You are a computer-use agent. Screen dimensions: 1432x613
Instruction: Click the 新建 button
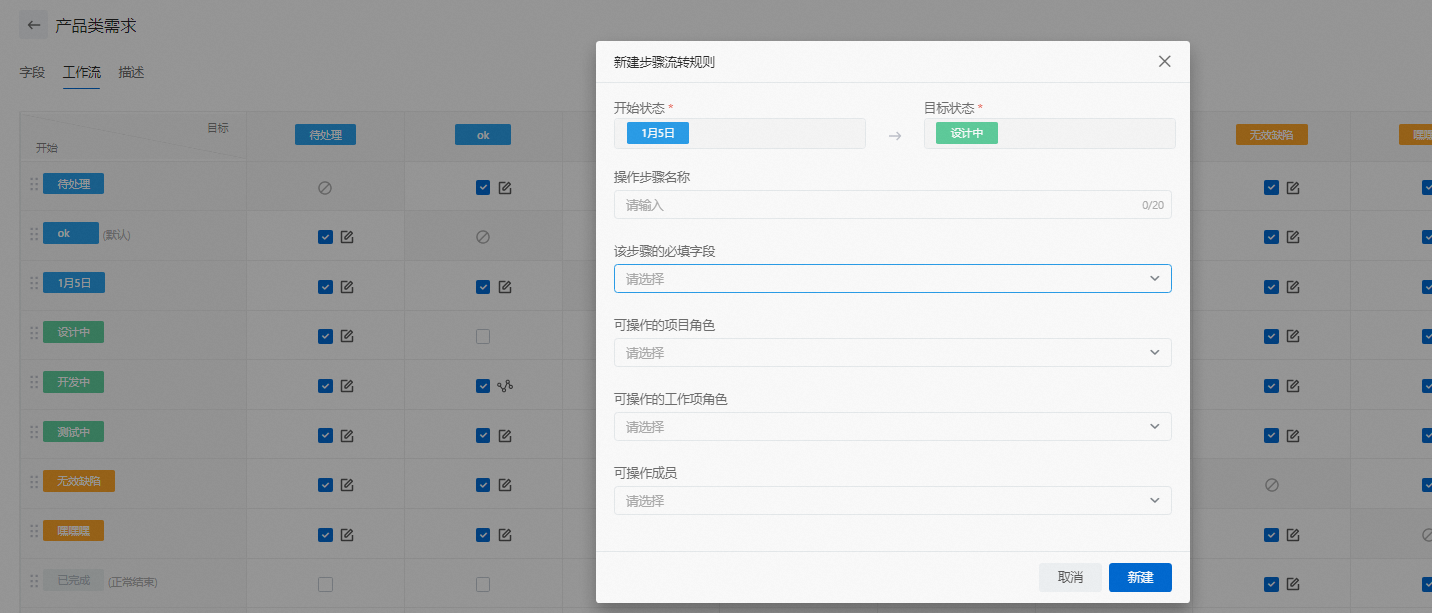(1140, 578)
